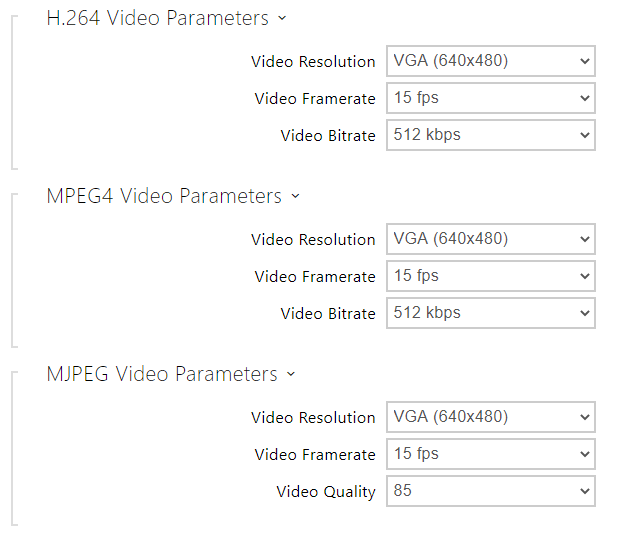
Task: Open H.264 Video Bitrate dropdown
Action: (x=490, y=135)
